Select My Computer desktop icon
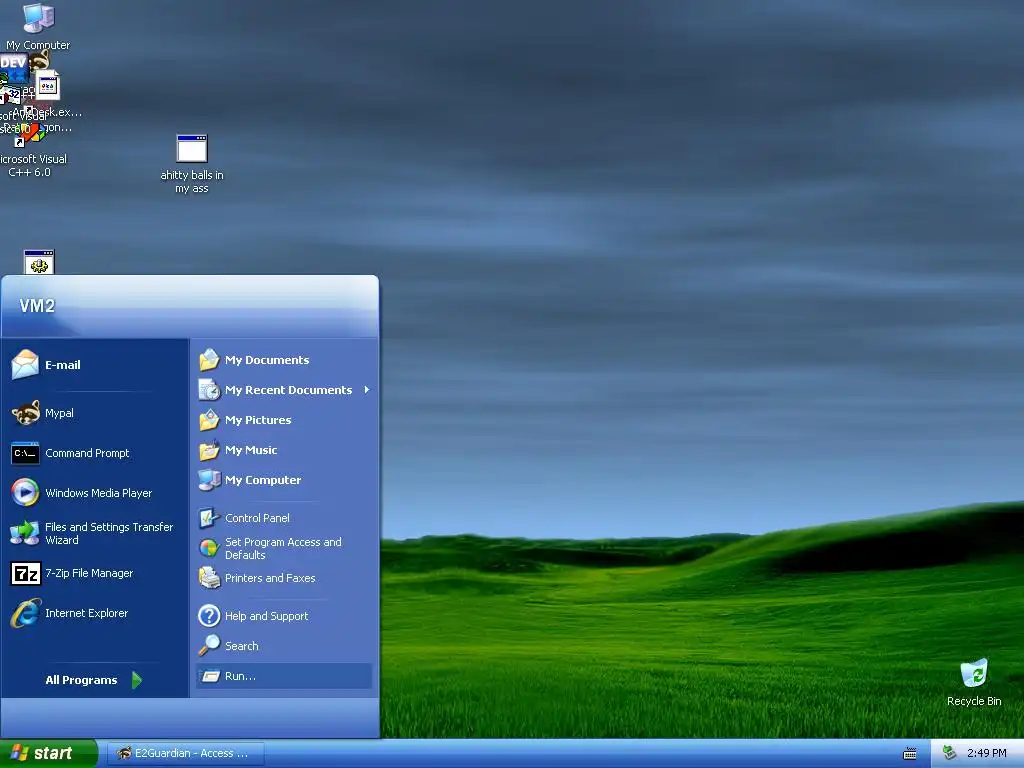The height and width of the screenshot is (768, 1024). pos(38,27)
